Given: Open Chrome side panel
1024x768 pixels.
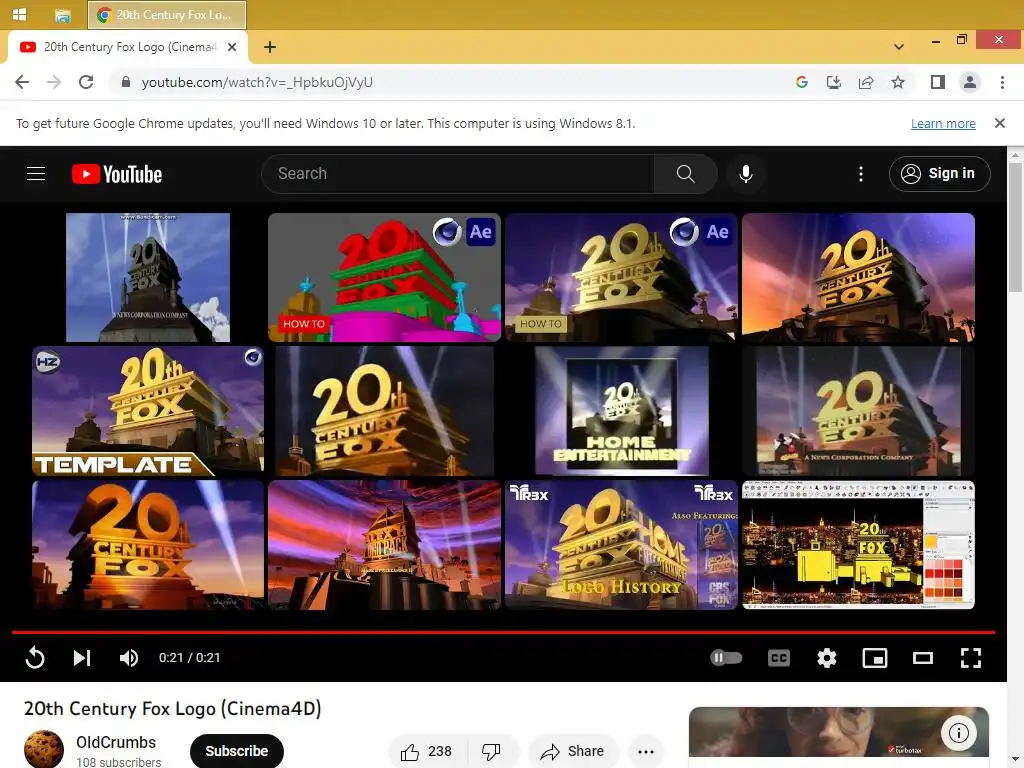Looking at the screenshot, I should [938, 82].
